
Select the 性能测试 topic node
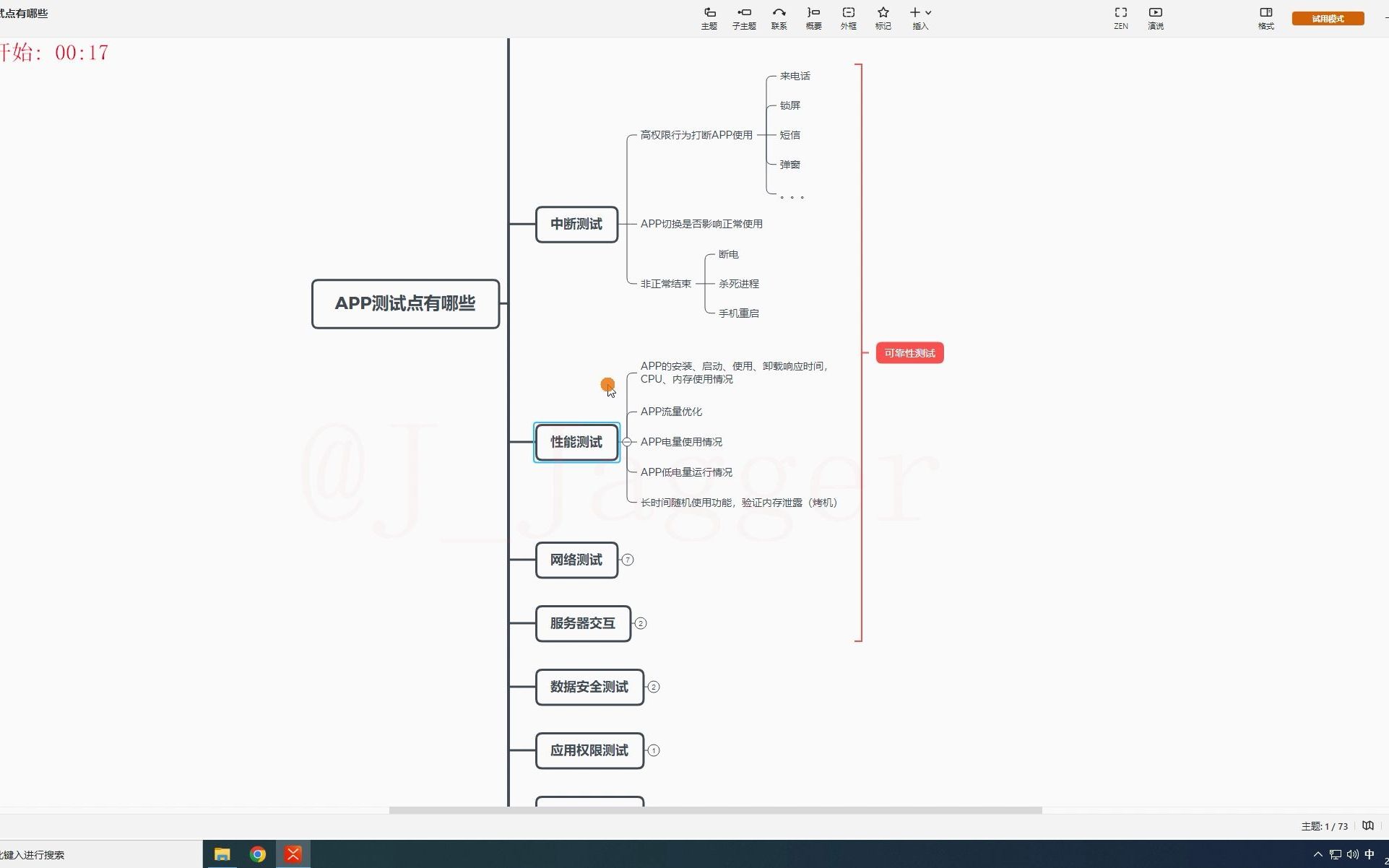576,442
